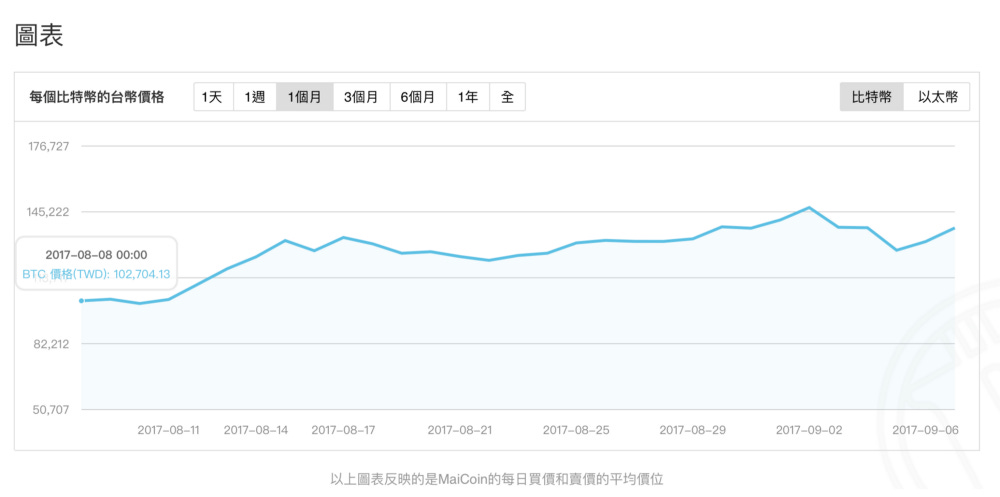Click the 圖表 heading

coord(39,35)
